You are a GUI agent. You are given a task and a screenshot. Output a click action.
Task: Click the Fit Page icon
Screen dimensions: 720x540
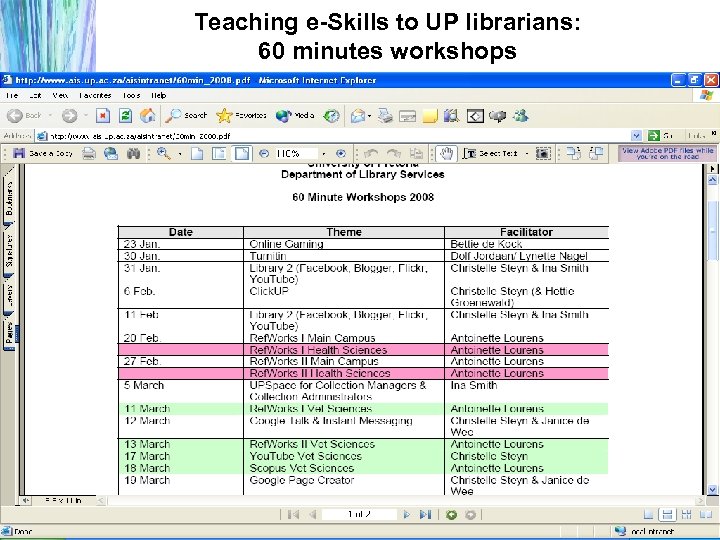pos(219,153)
